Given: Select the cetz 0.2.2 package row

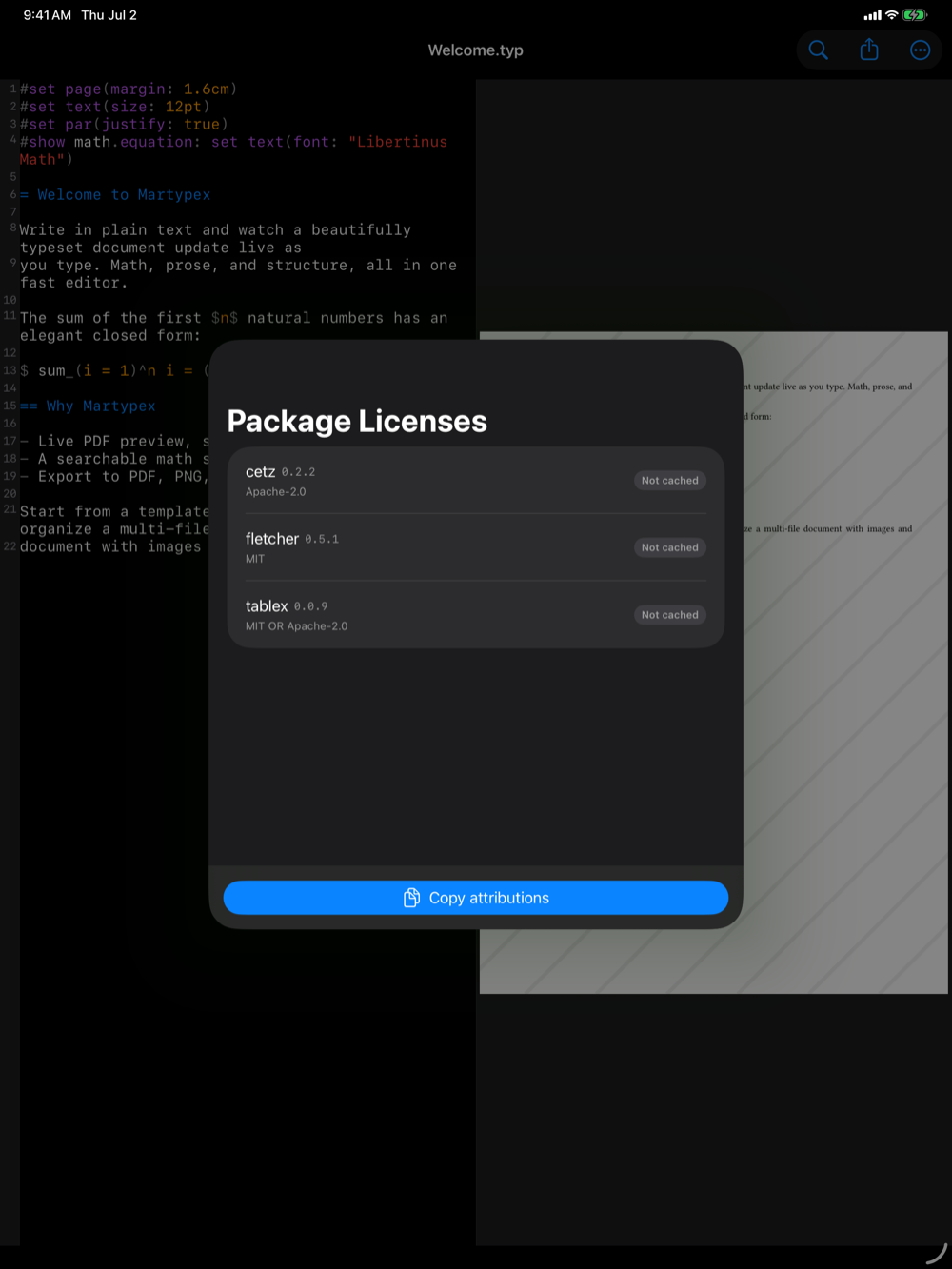Looking at the screenshot, I should (476, 481).
